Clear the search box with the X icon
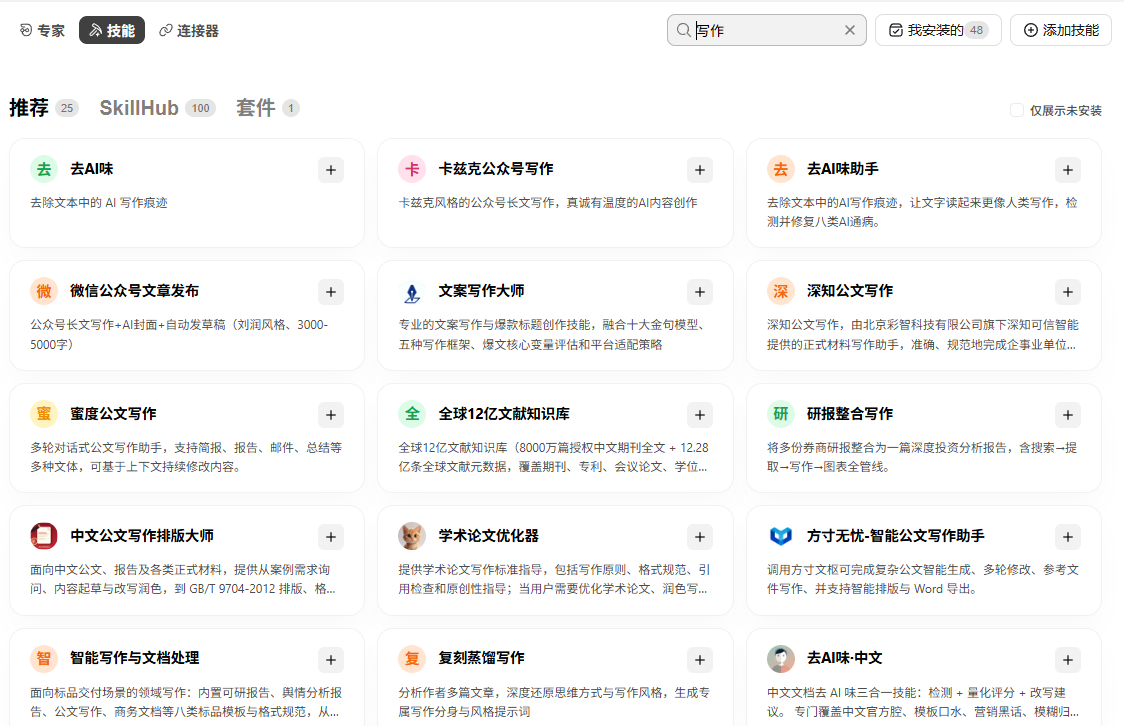 pos(849,30)
